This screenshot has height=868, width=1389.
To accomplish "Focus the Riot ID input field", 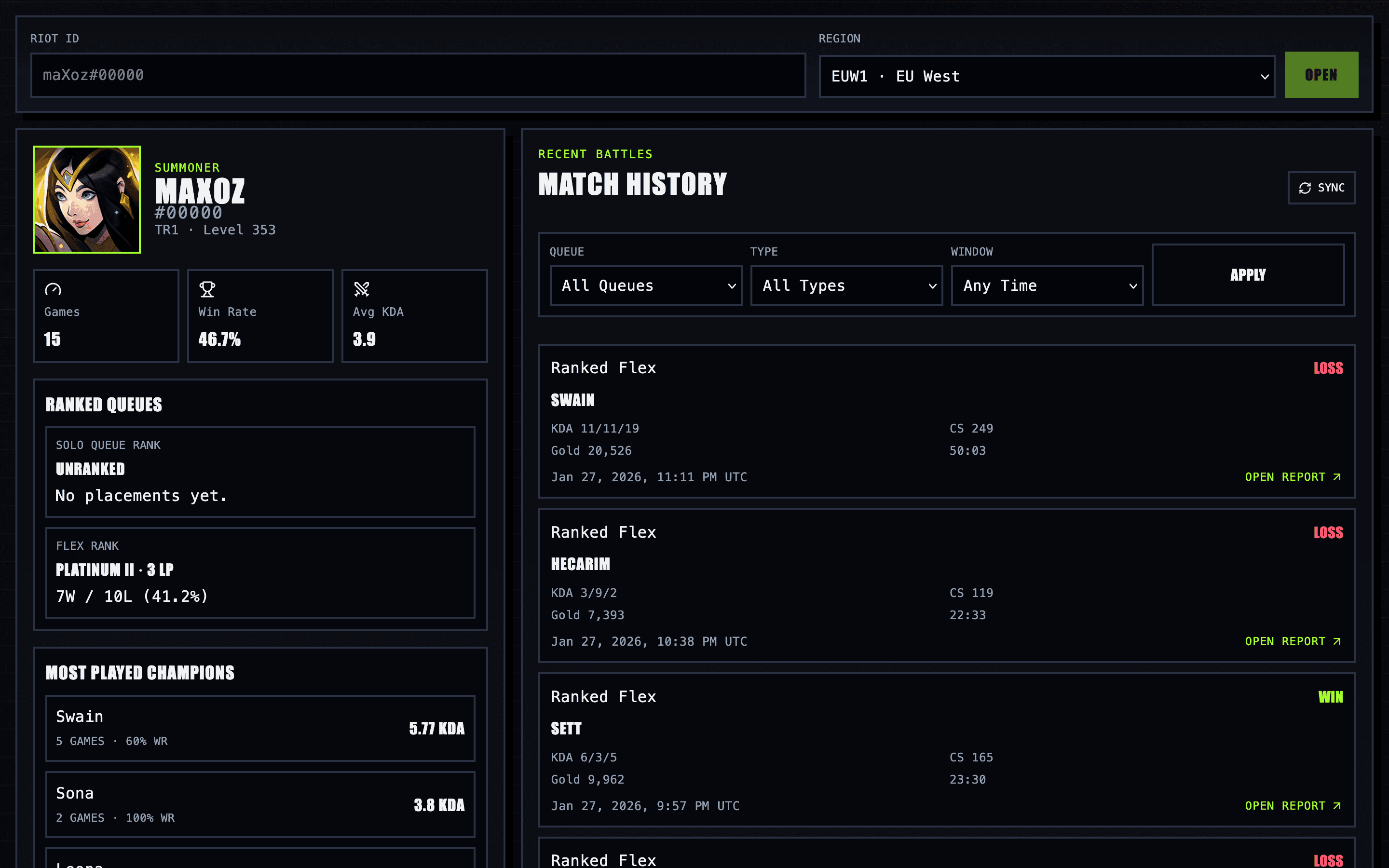I will (418, 75).
